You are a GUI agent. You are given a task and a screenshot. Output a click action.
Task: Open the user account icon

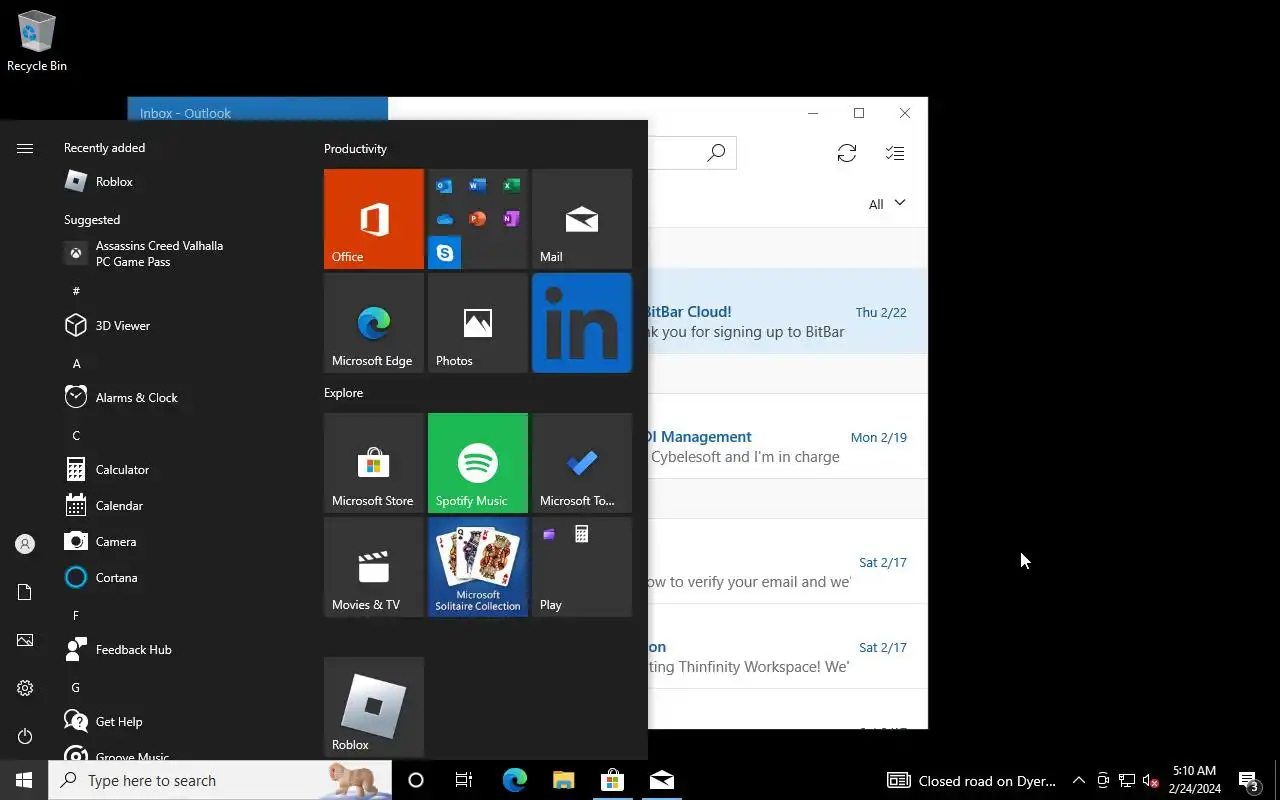click(25, 544)
